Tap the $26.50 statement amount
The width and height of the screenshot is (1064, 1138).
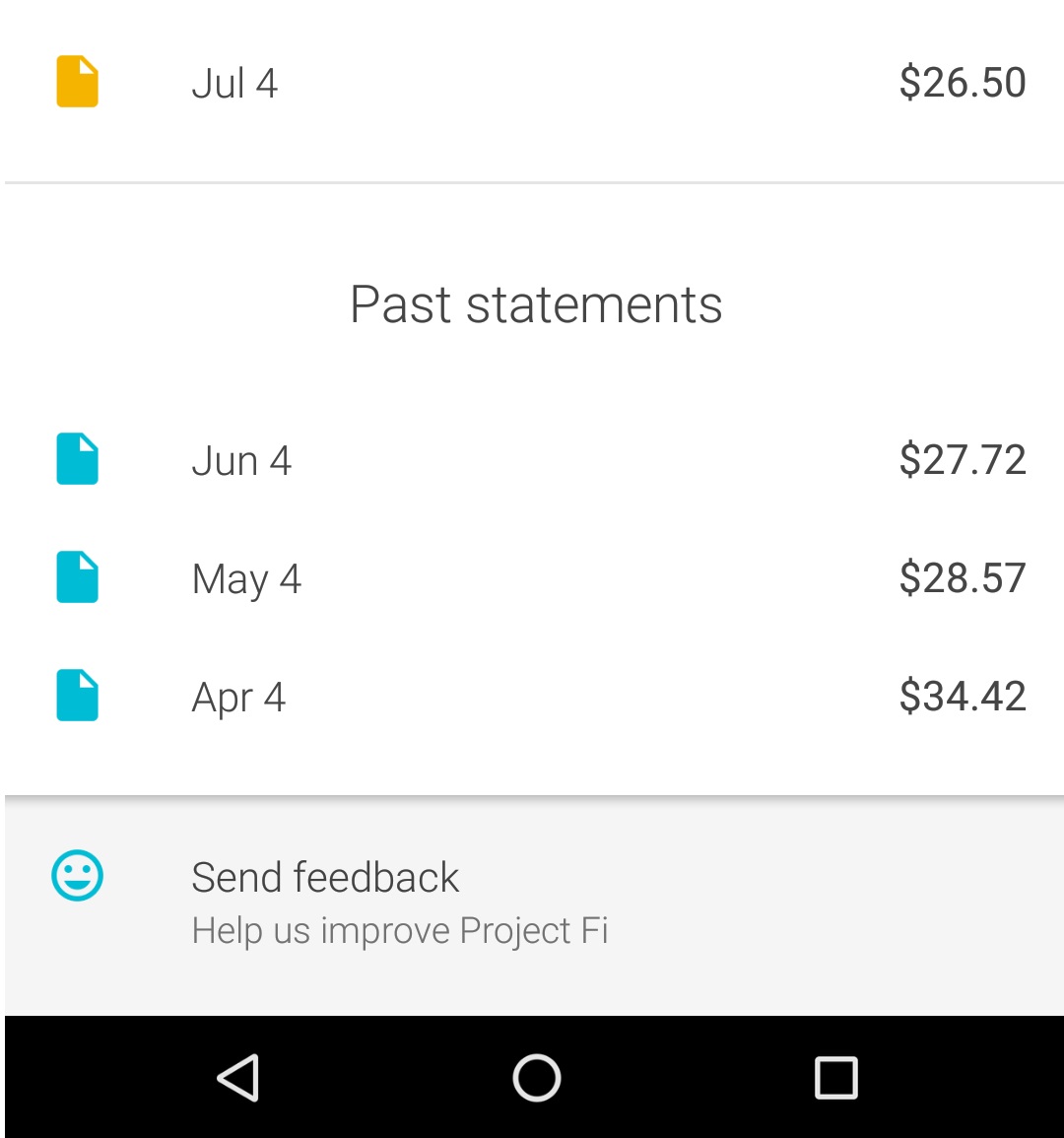point(962,83)
